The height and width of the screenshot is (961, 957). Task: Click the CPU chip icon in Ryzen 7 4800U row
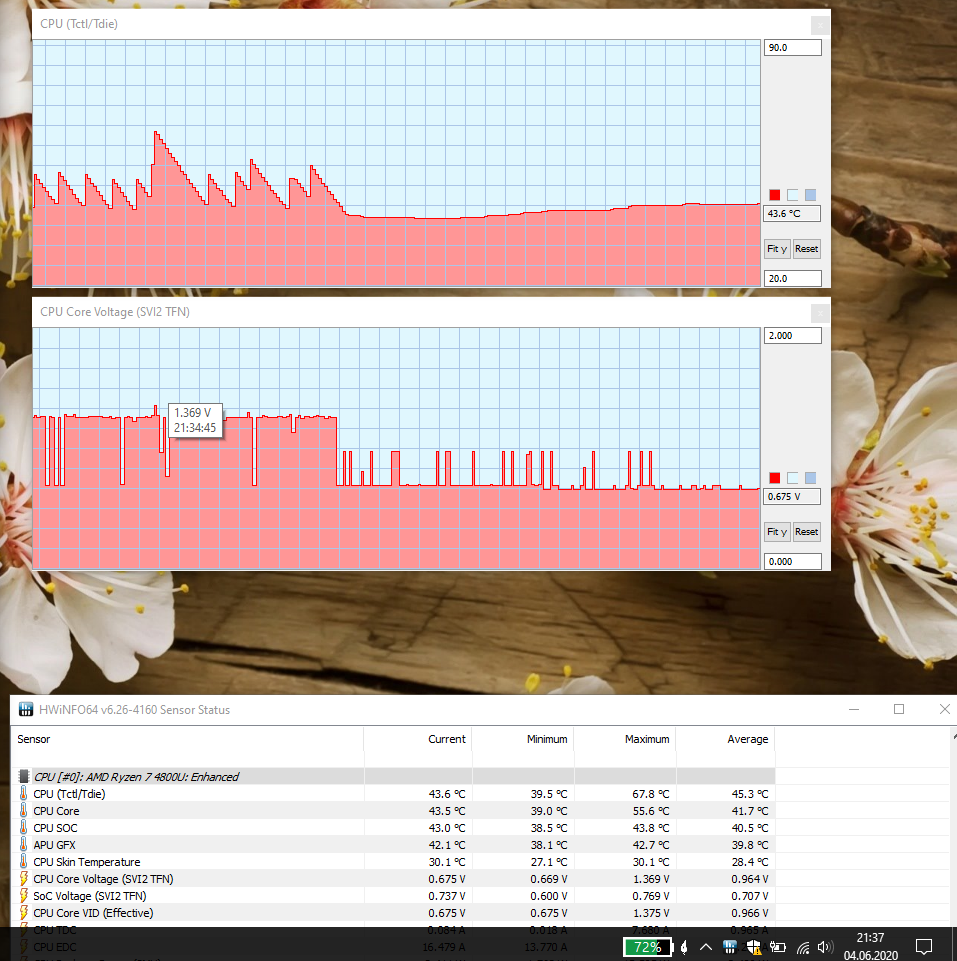coord(24,777)
